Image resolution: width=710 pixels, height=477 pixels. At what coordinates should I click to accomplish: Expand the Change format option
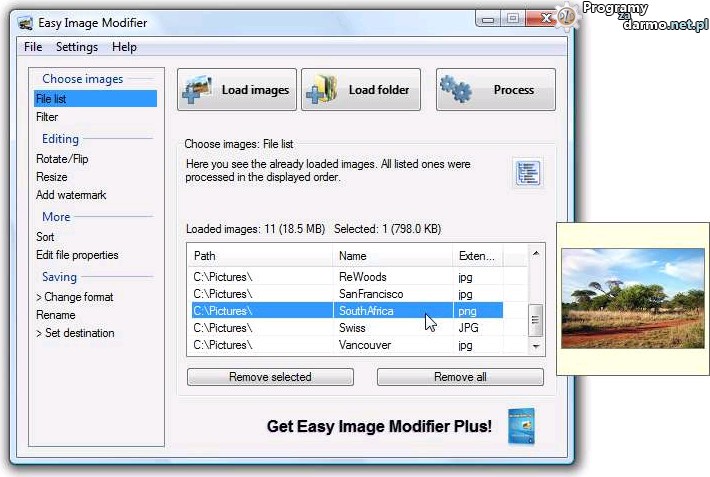pyautogui.click(x=75, y=297)
